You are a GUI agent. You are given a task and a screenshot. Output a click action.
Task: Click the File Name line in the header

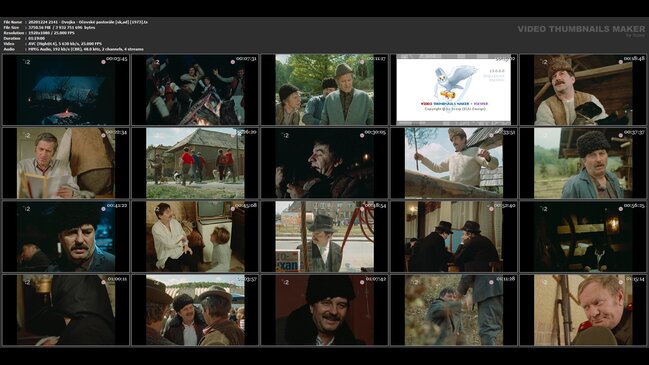[75, 22]
